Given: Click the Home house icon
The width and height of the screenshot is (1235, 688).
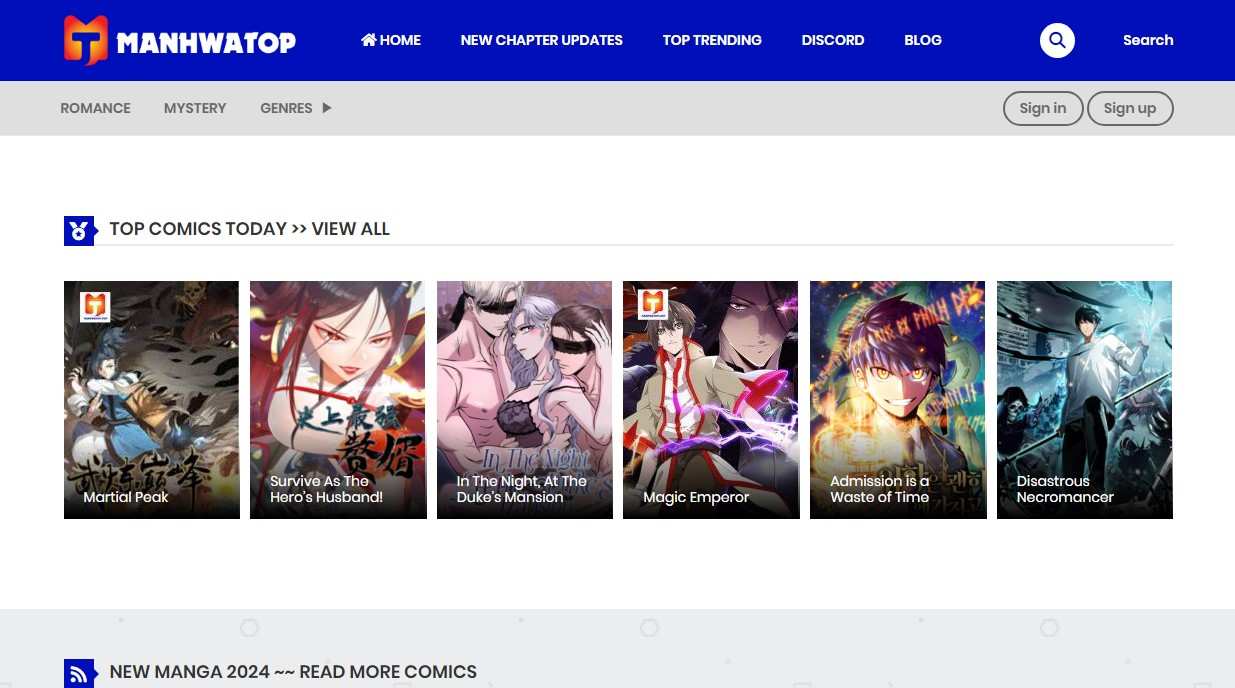Looking at the screenshot, I should pyautogui.click(x=369, y=40).
